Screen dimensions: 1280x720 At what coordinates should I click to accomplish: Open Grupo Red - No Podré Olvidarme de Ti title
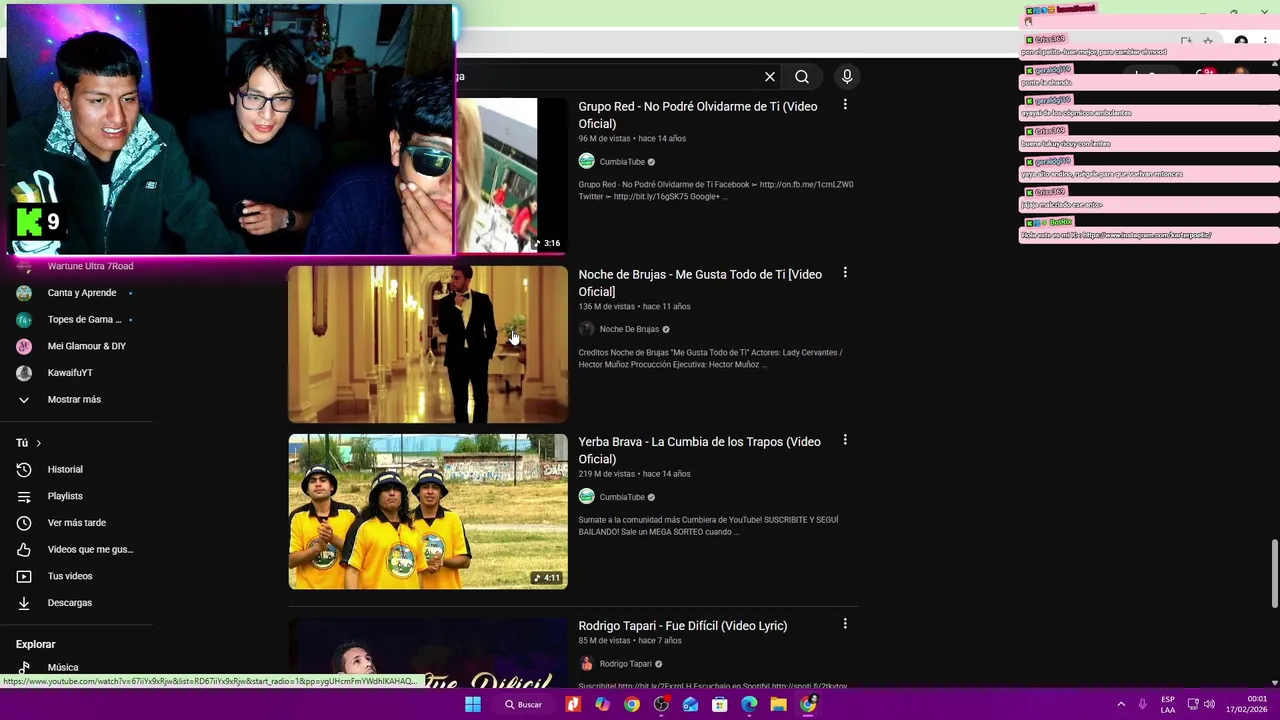pyautogui.click(x=698, y=115)
